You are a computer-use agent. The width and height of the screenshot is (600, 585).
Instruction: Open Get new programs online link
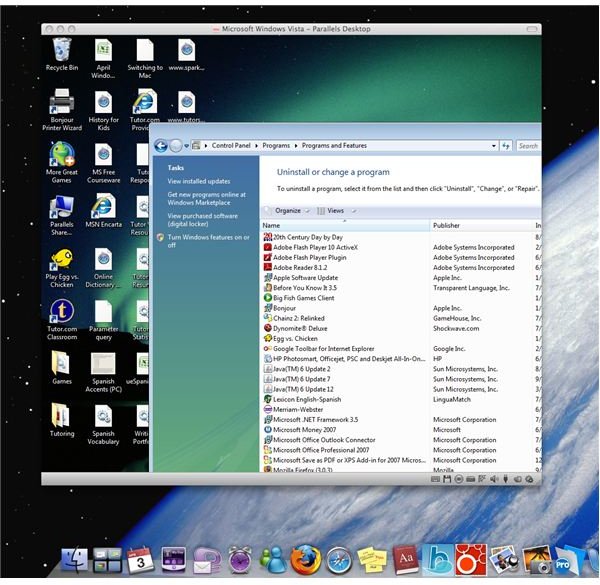pos(206,199)
